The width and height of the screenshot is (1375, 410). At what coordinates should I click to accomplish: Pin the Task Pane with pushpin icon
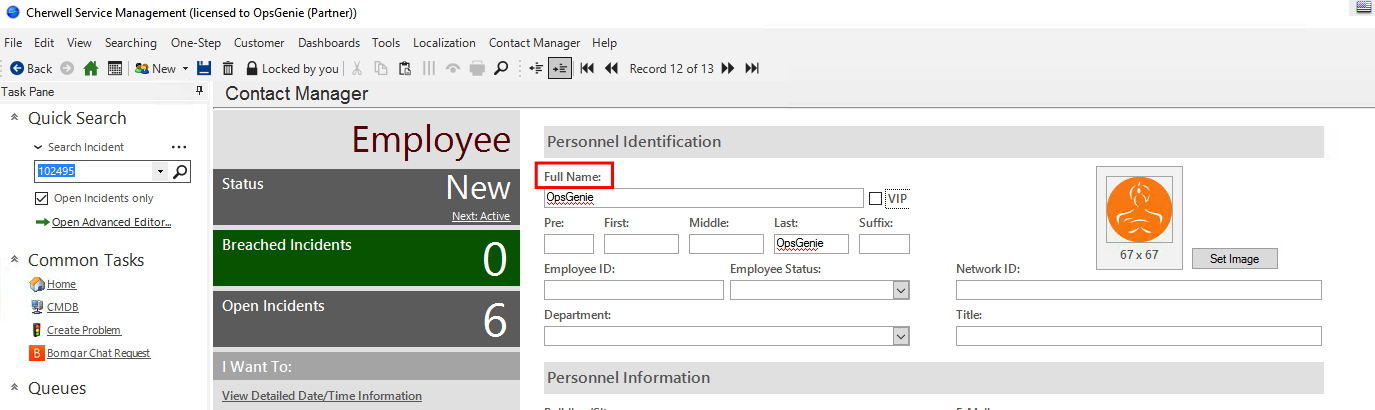[199, 91]
